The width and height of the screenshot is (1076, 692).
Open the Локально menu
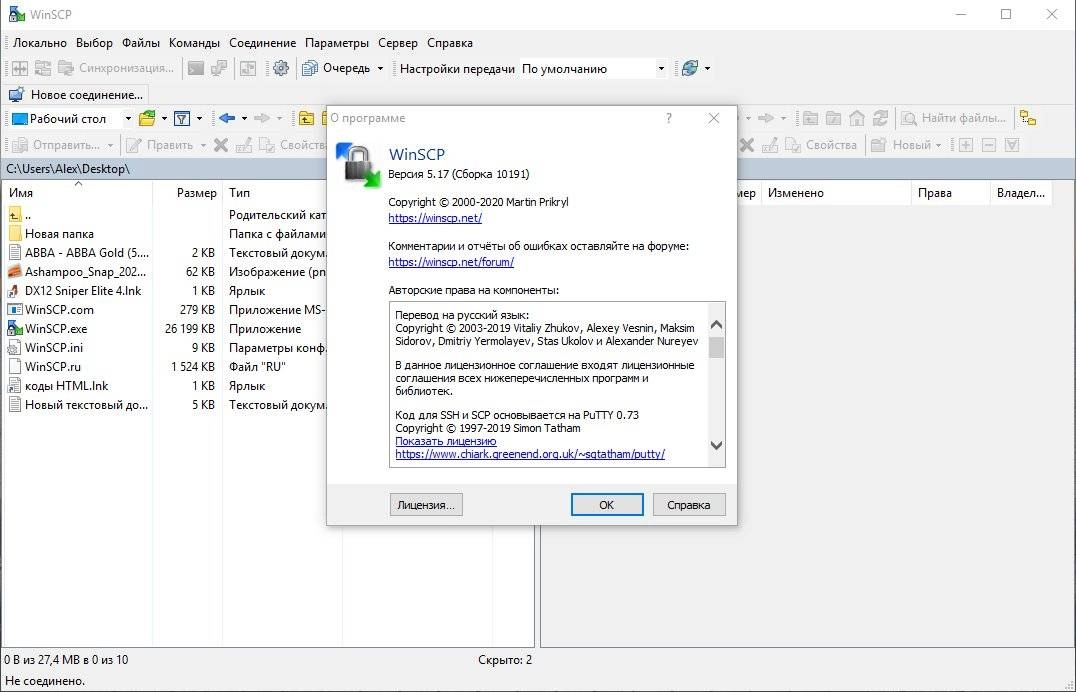[40, 43]
